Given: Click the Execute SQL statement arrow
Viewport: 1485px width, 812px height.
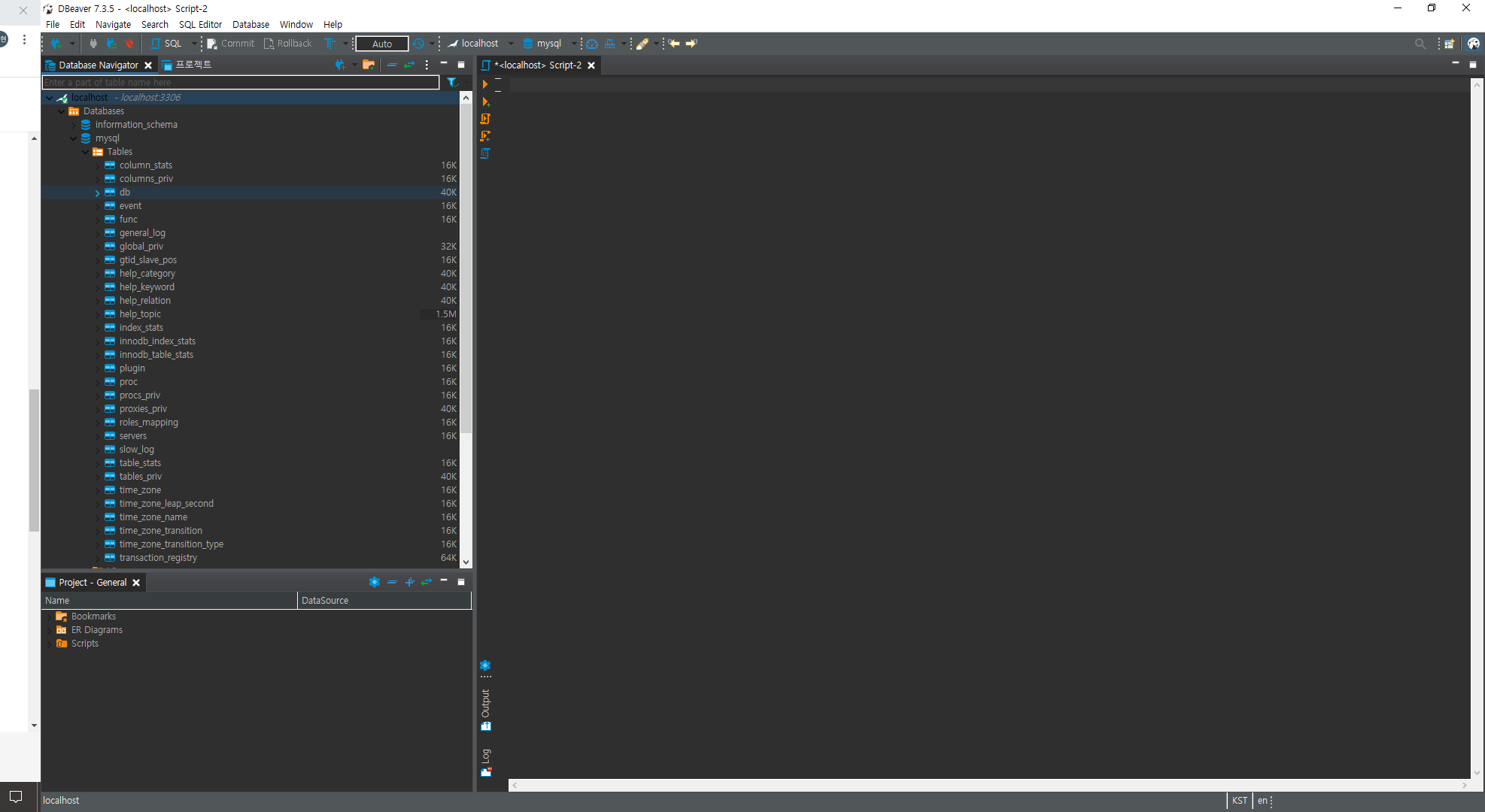Looking at the screenshot, I should coord(485,84).
